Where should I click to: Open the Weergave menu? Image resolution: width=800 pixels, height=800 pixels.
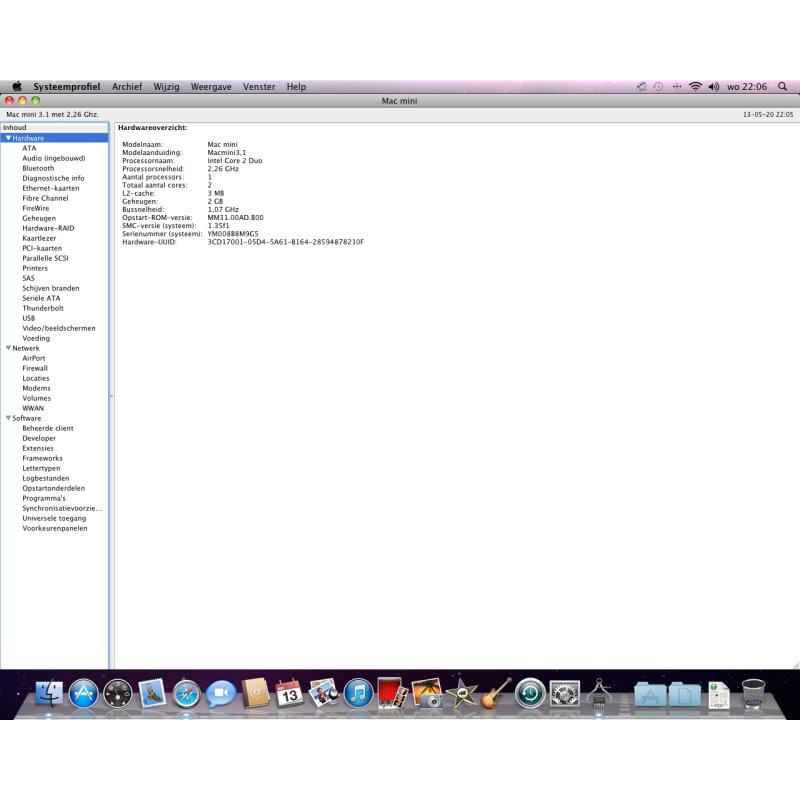pos(211,87)
